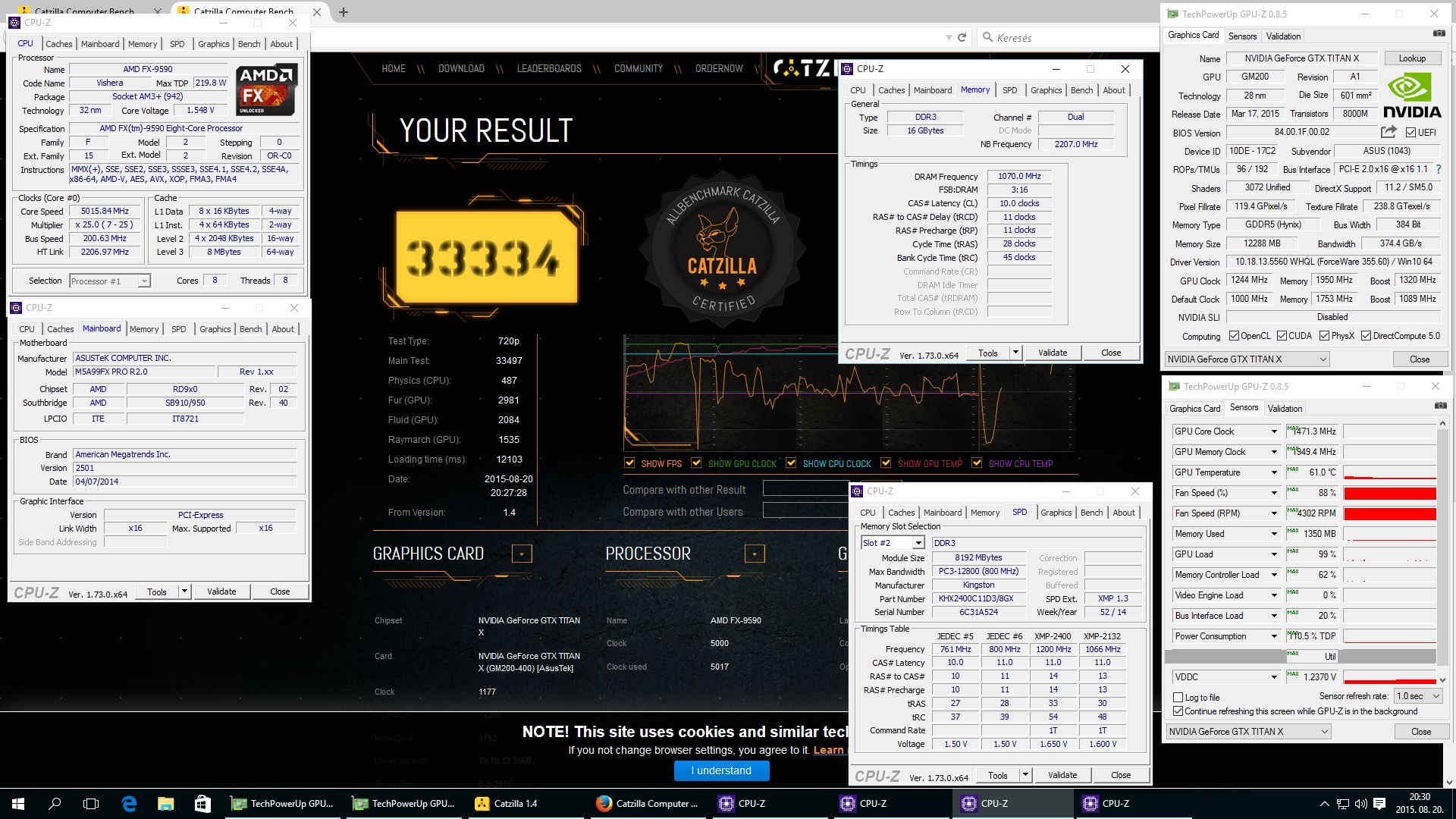Select SPD tab in CPU-Z Memory window

pos(1009,90)
